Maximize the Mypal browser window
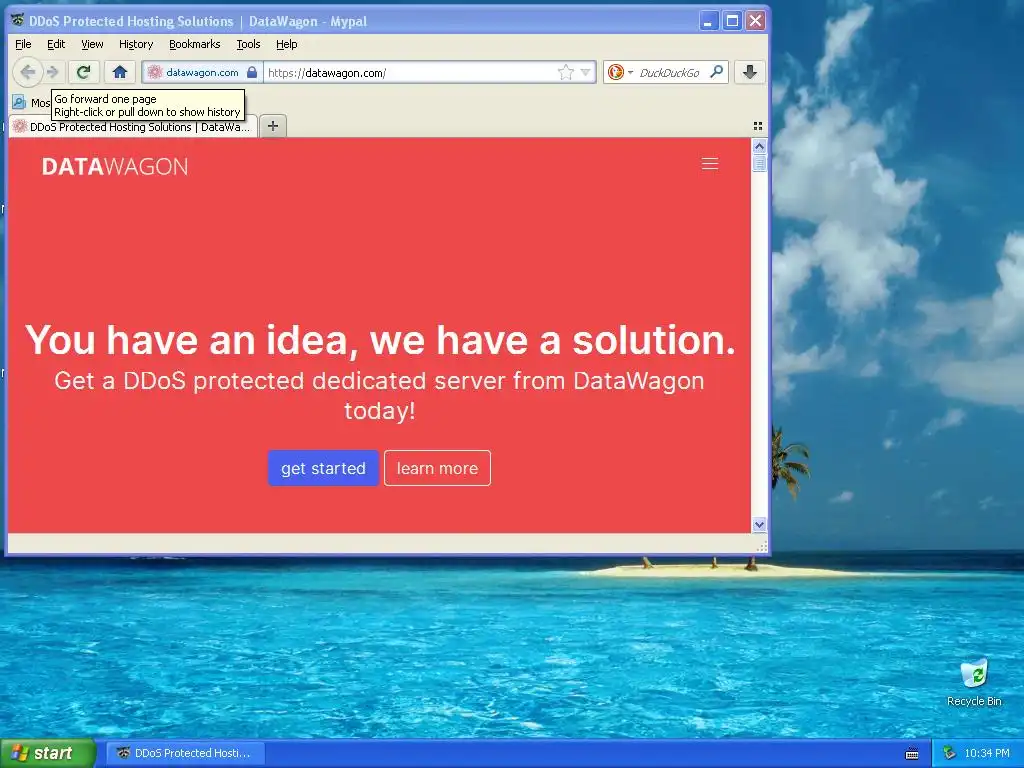The image size is (1024, 768). pos(732,21)
